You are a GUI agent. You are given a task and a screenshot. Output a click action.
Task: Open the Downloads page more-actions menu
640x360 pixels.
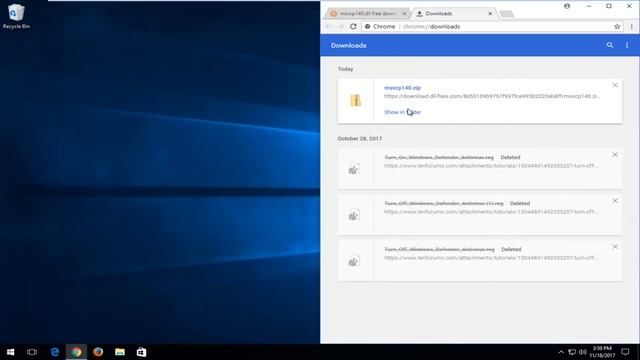627,45
